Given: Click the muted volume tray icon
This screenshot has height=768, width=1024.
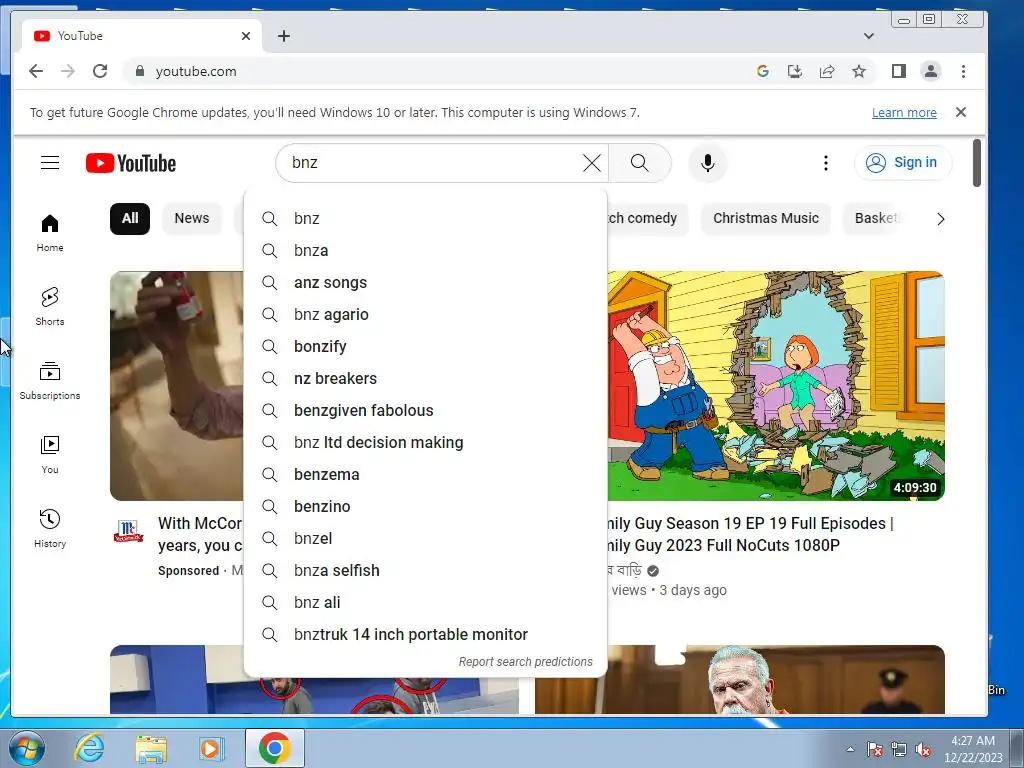Looking at the screenshot, I should (923, 750).
